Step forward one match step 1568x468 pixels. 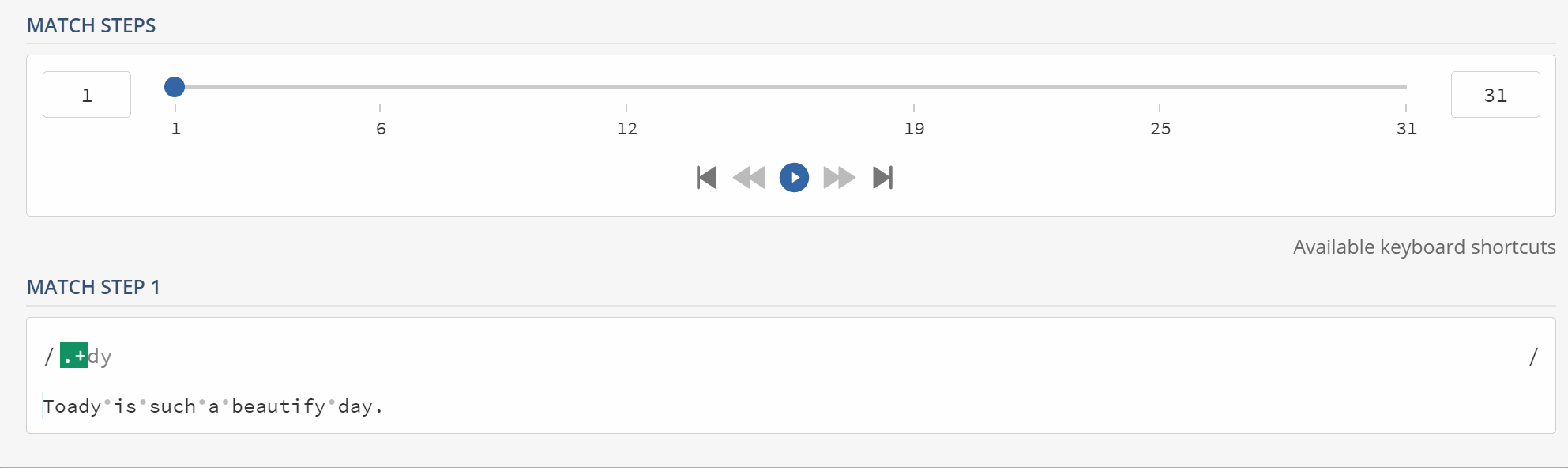pyautogui.click(x=839, y=178)
